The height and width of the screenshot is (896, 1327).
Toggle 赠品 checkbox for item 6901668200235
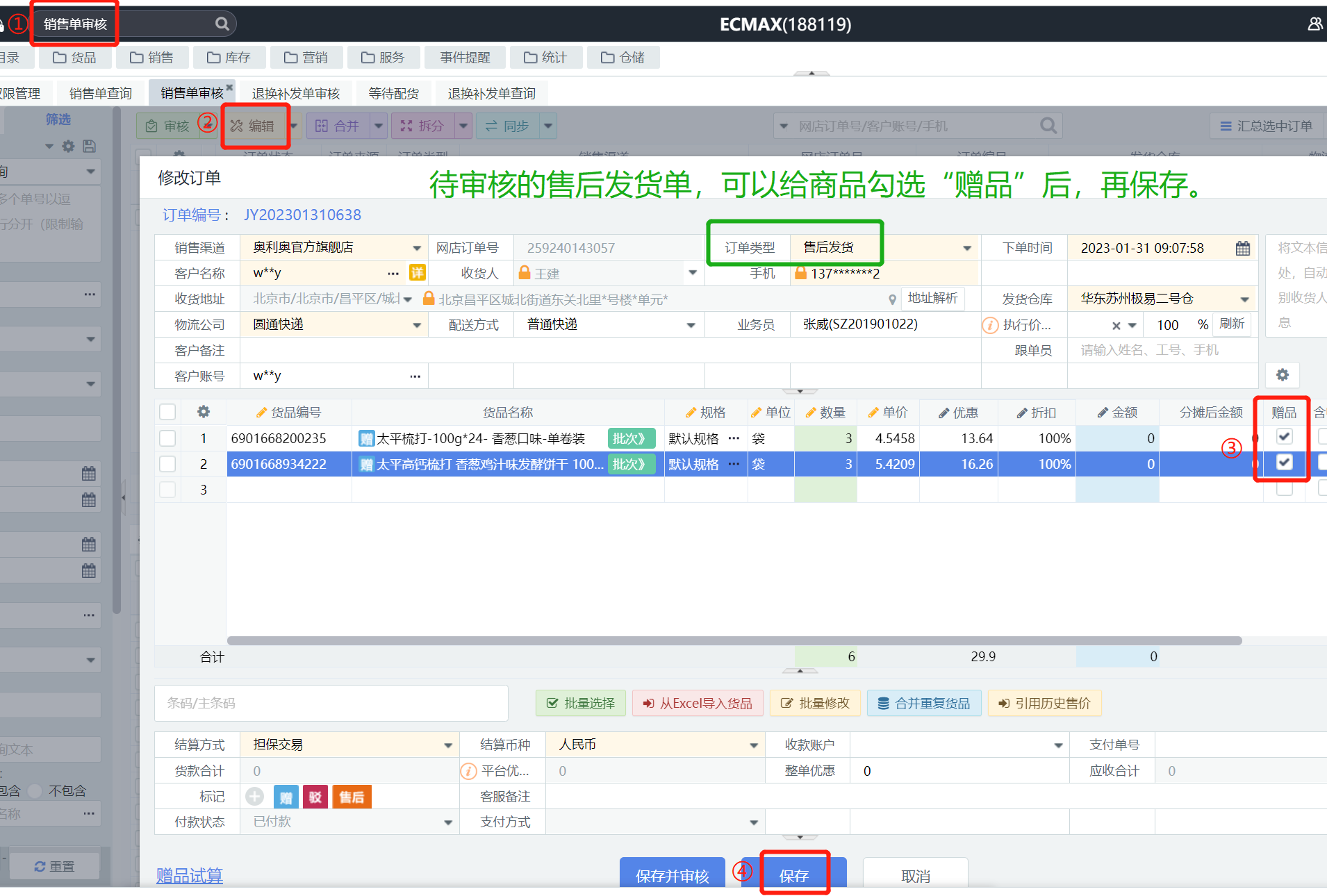(1284, 437)
